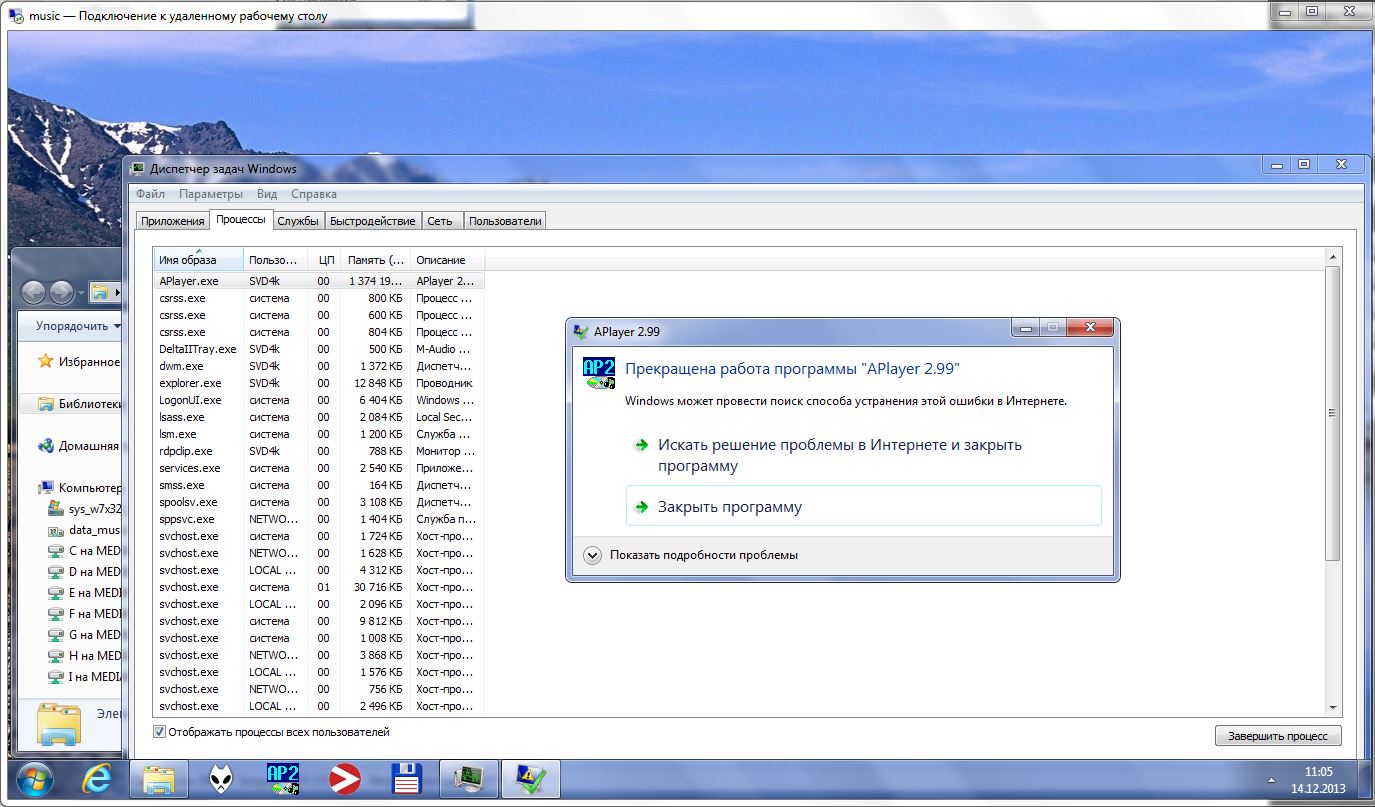Select rdpclip.exe process row
Image resolution: width=1375 pixels, height=807 pixels.
point(319,451)
